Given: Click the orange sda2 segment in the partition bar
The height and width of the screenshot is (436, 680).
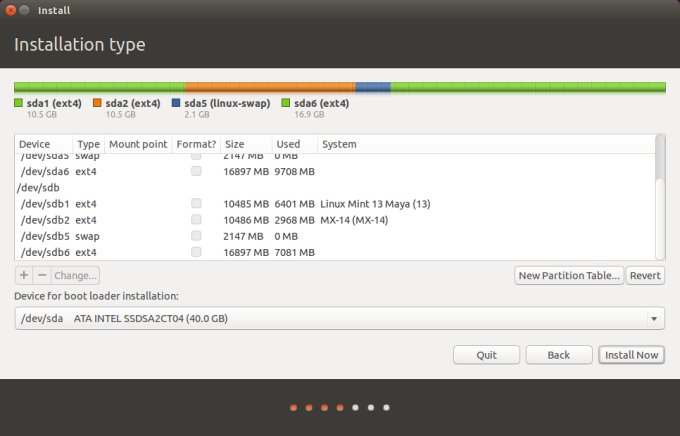Looking at the screenshot, I should (270, 88).
